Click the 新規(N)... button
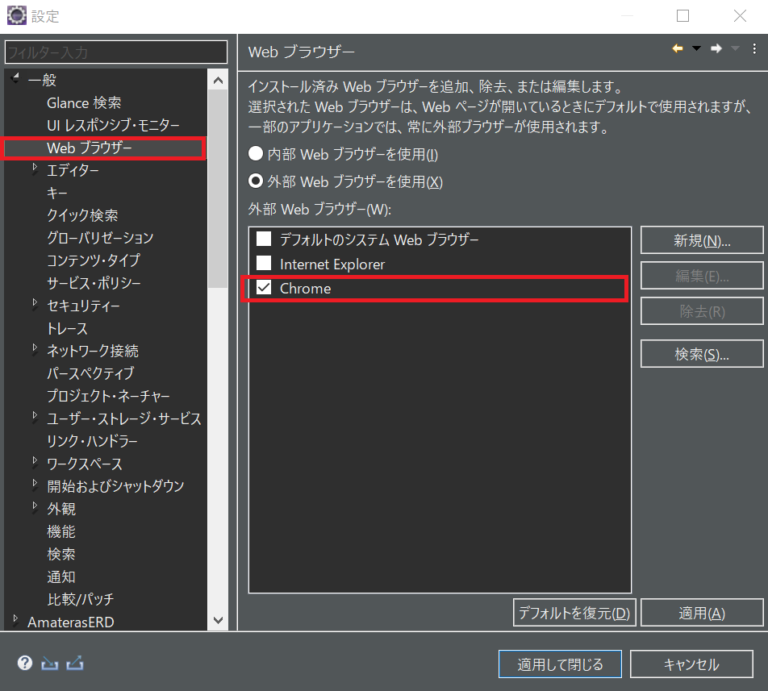 702,241
